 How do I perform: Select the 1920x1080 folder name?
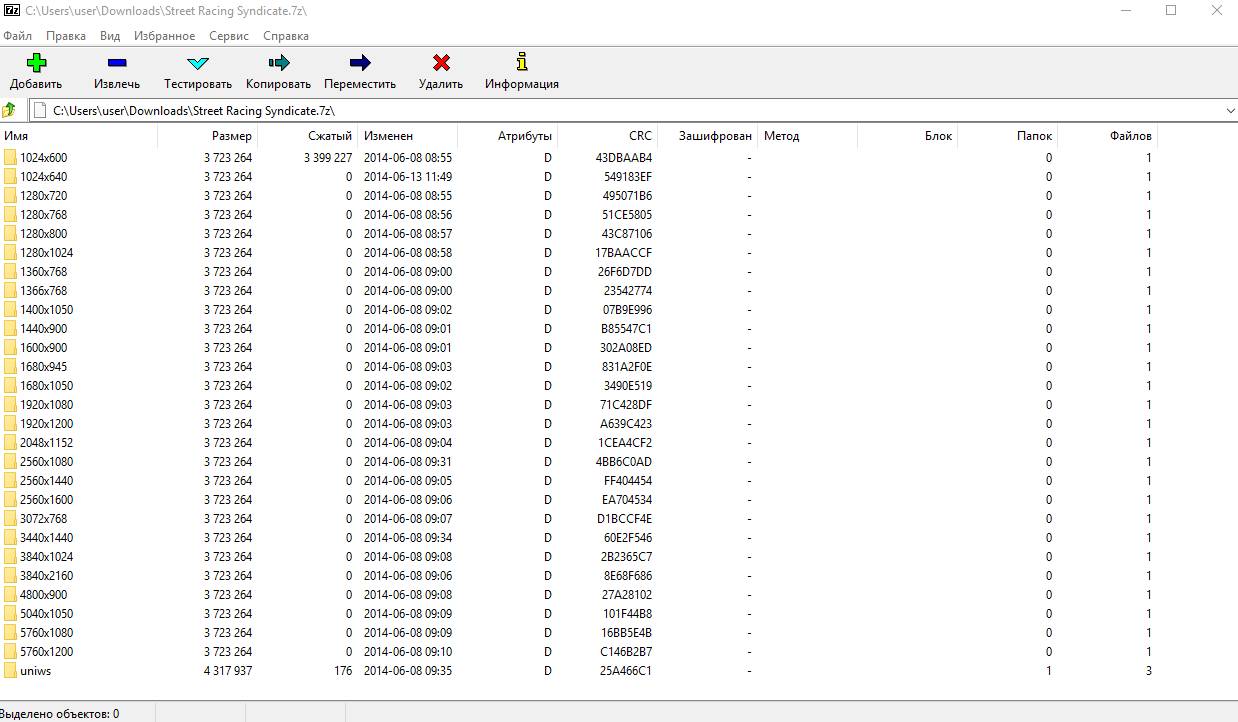coord(46,404)
